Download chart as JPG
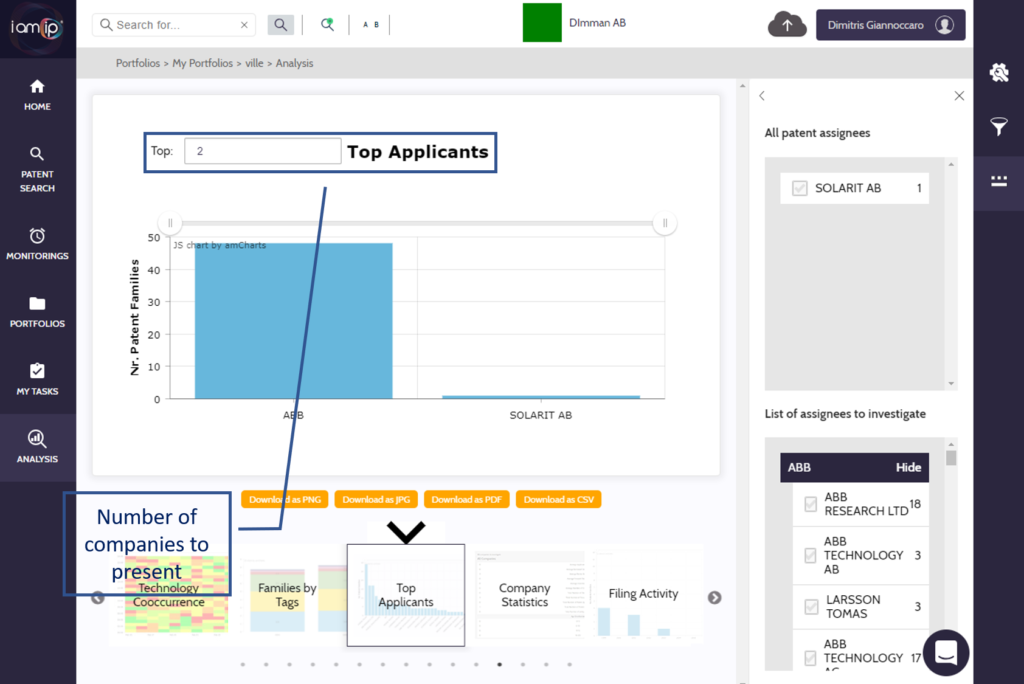Image resolution: width=1024 pixels, height=684 pixels. click(x=376, y=500)
